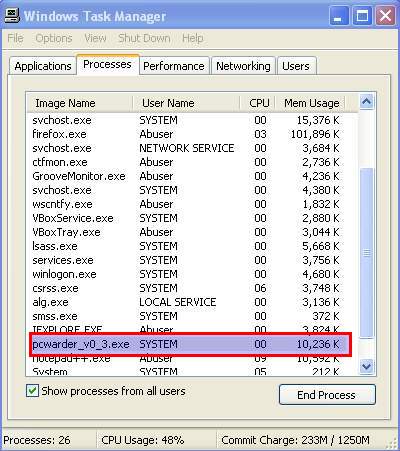
Task: Click Processes: 26 in status bar
Action: pyautogui.click(x=37, y=440)
